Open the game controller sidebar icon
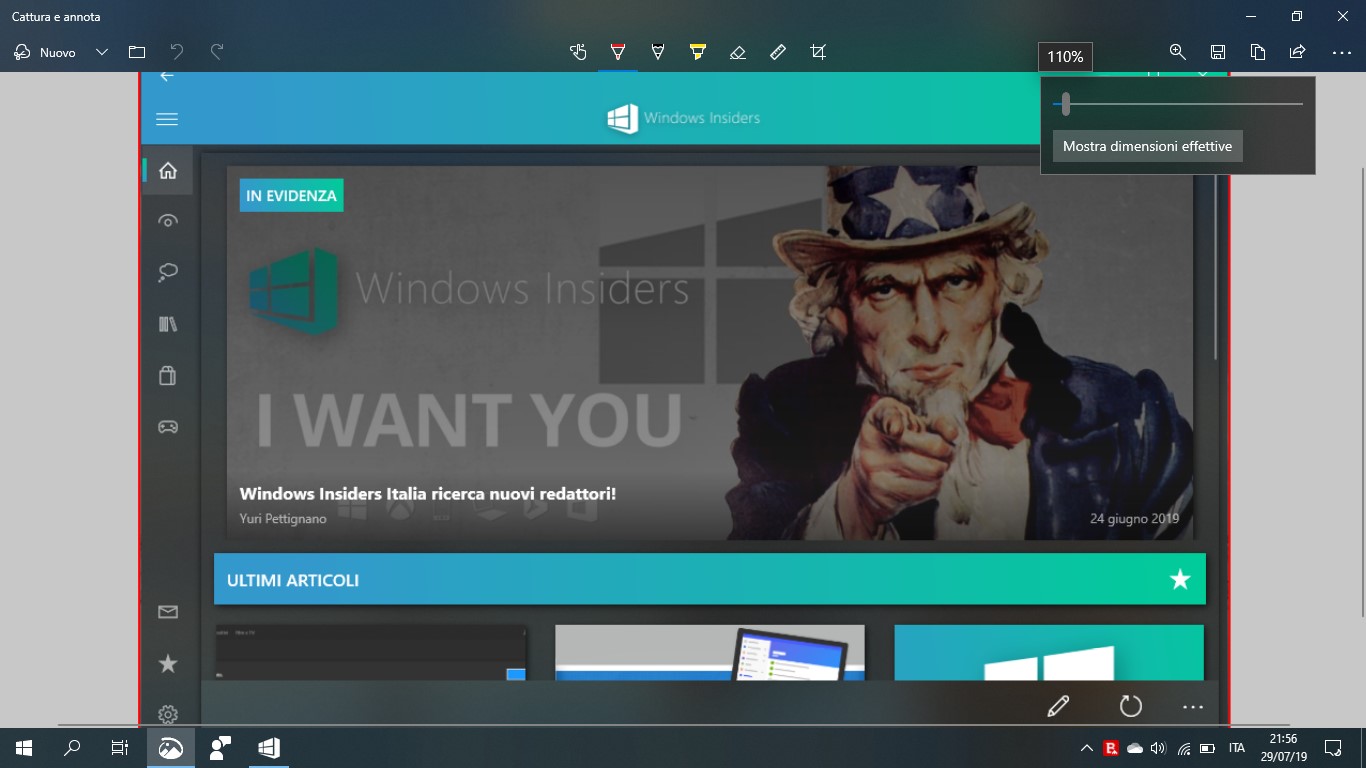Image resolution: width=1366 pixels, height=768 pixels. pos(168,427)
